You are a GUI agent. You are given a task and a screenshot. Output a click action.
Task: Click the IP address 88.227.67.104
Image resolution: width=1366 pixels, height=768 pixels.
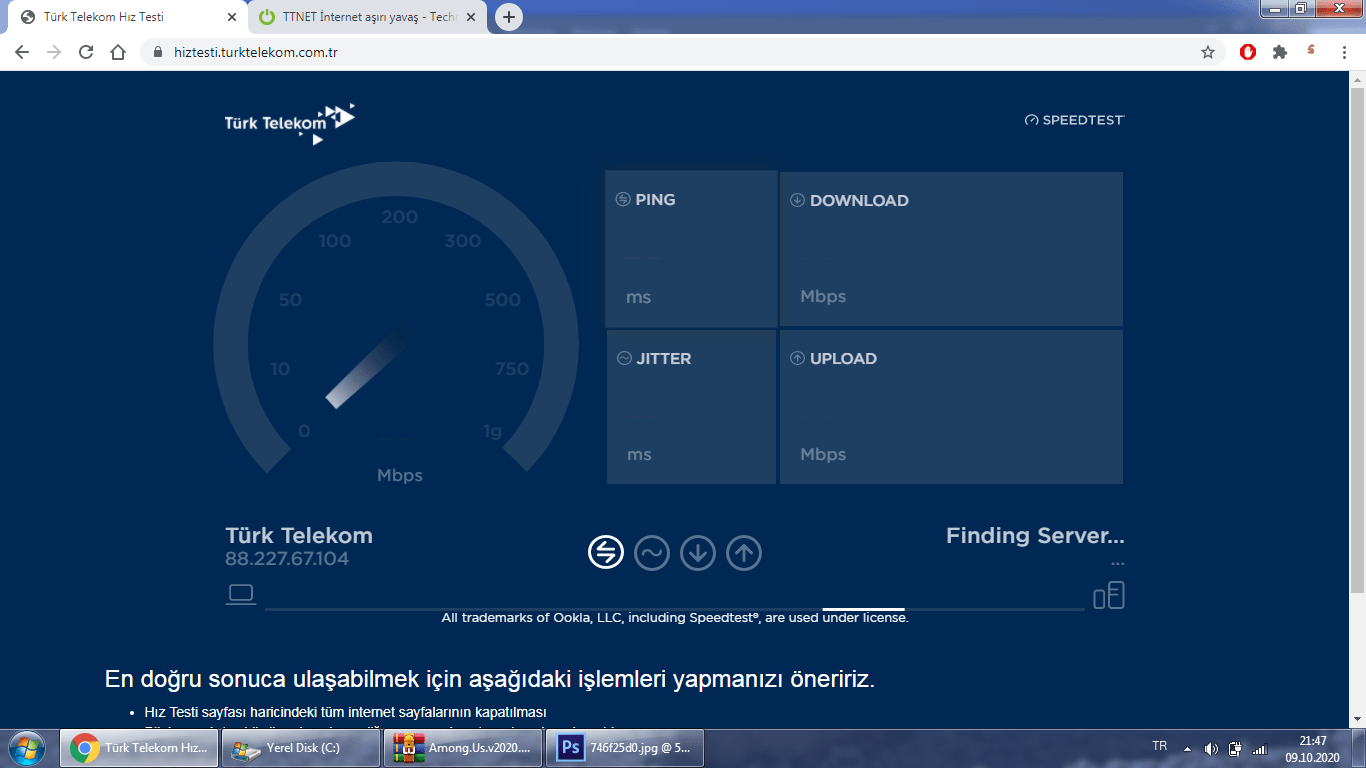click(x=287, y=559)
